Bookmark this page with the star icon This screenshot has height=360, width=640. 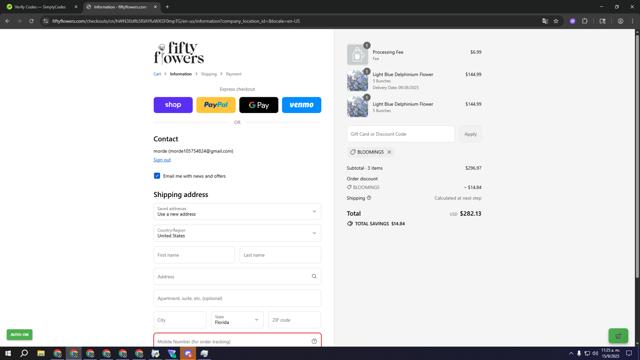coord(556,21)
